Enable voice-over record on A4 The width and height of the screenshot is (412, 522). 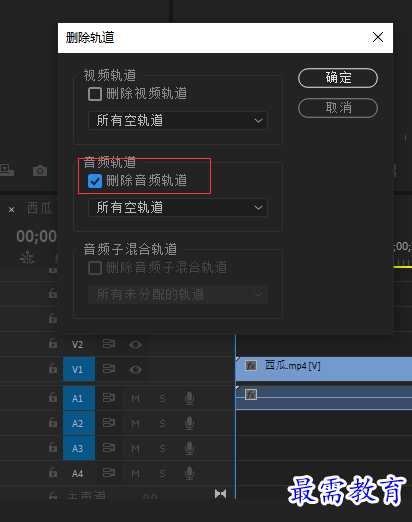tap(189, 473)
